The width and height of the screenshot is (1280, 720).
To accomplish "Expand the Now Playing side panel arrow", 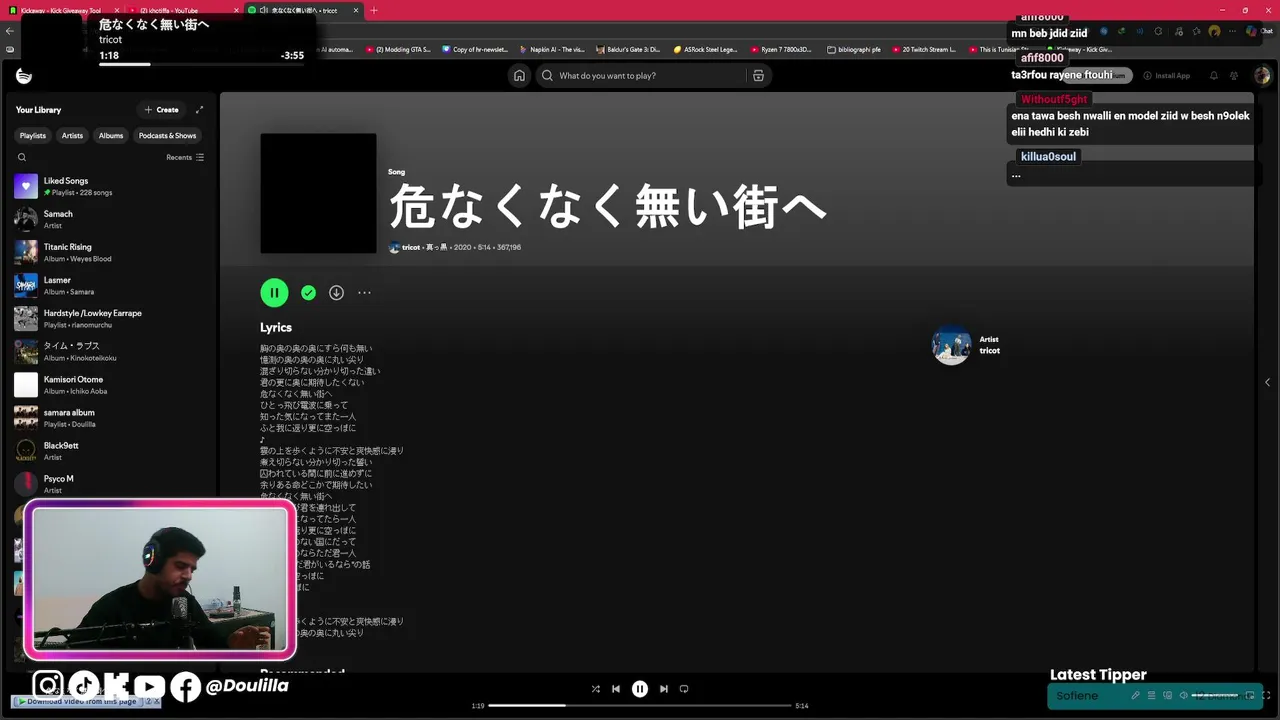I will [1268, 382].
